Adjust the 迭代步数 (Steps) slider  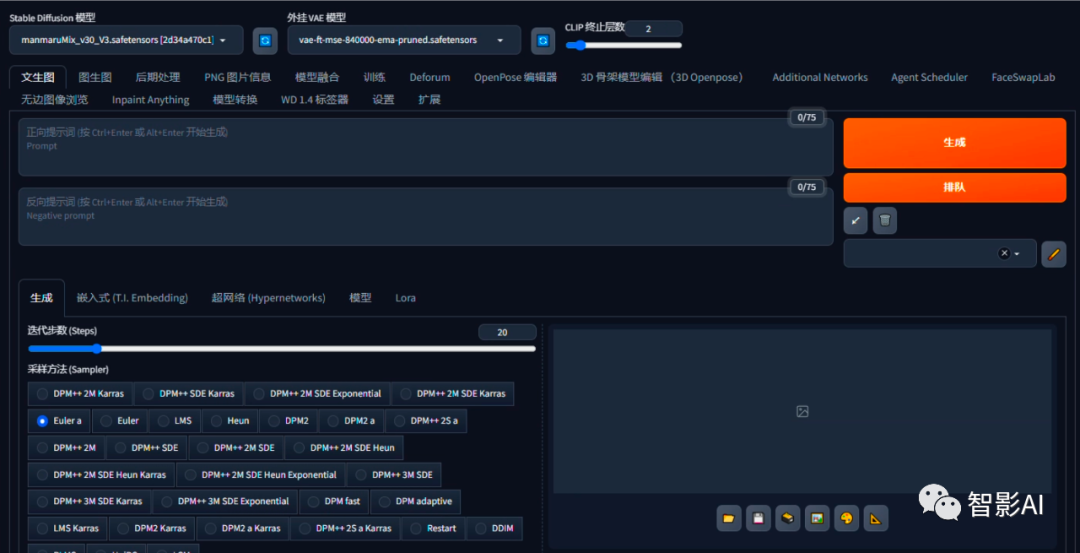coord(282,348)
